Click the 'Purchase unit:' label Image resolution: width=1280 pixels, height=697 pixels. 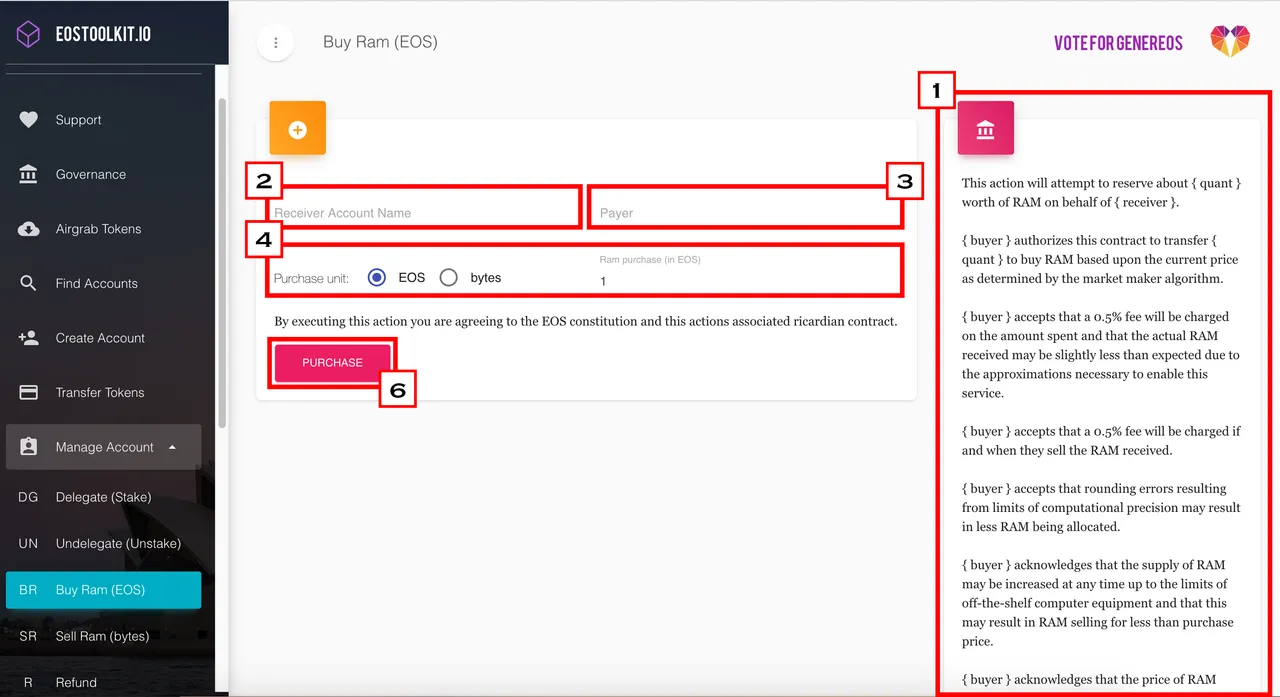tap(311, 278)
